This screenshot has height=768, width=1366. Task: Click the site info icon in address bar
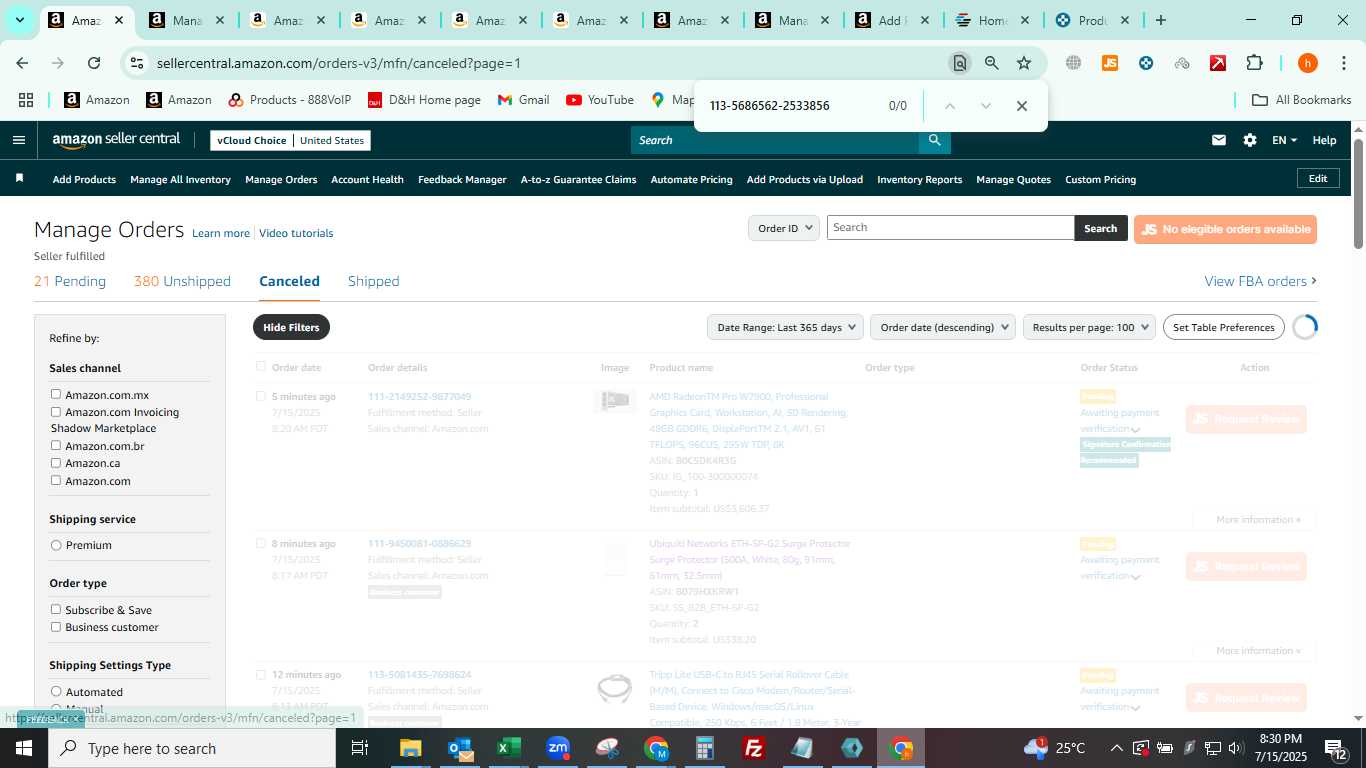[137, 63]
